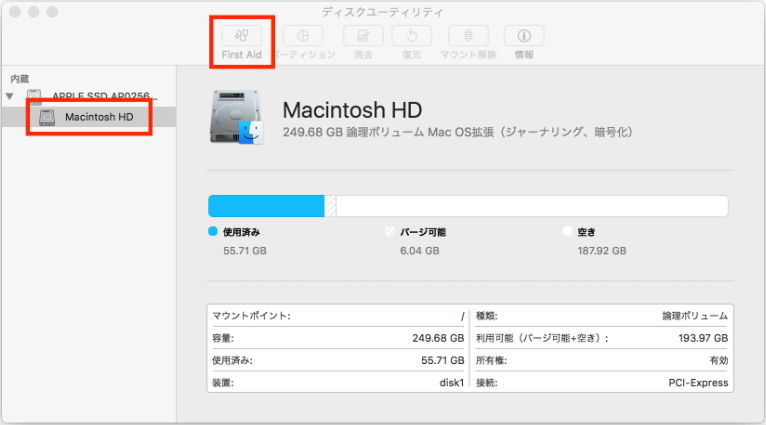Viewport: 766px width, 425px height.
Task: Click the Macintosh HD sidebar volume icon
Action: (47, 117)
